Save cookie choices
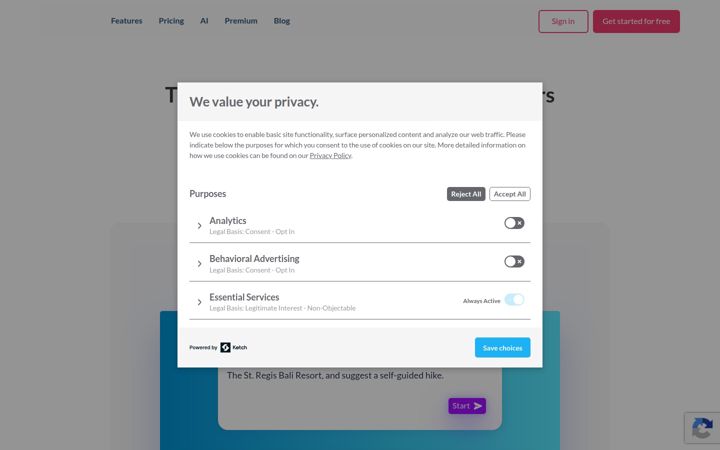The width and height of the screenshot is (720, 450). tap(502, 348)
